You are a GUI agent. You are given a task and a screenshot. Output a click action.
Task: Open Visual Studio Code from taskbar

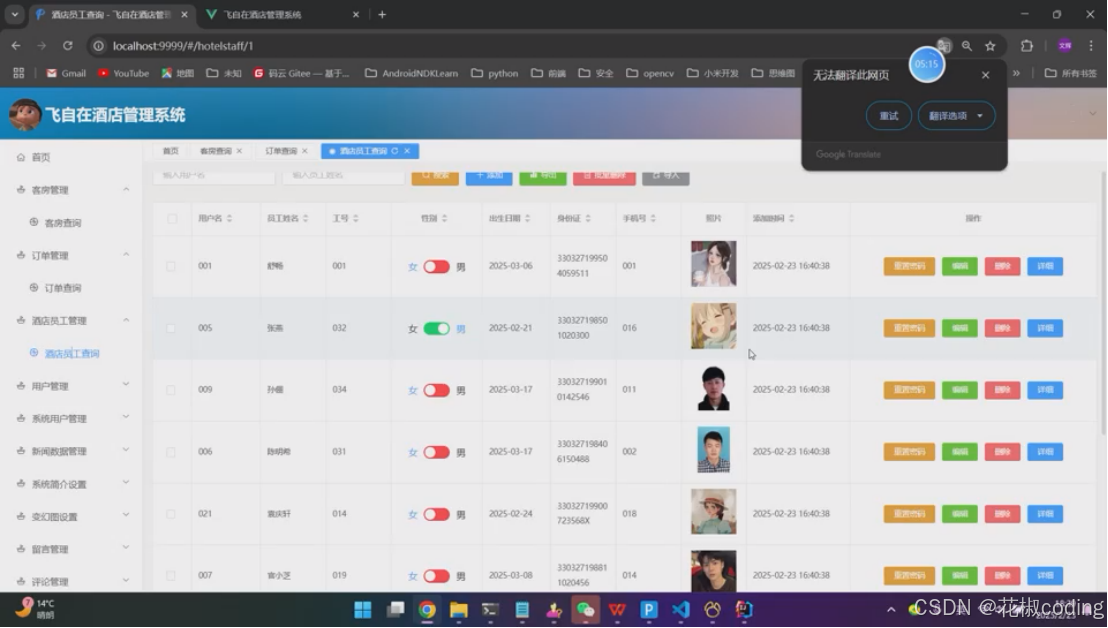tap(680, 610)
